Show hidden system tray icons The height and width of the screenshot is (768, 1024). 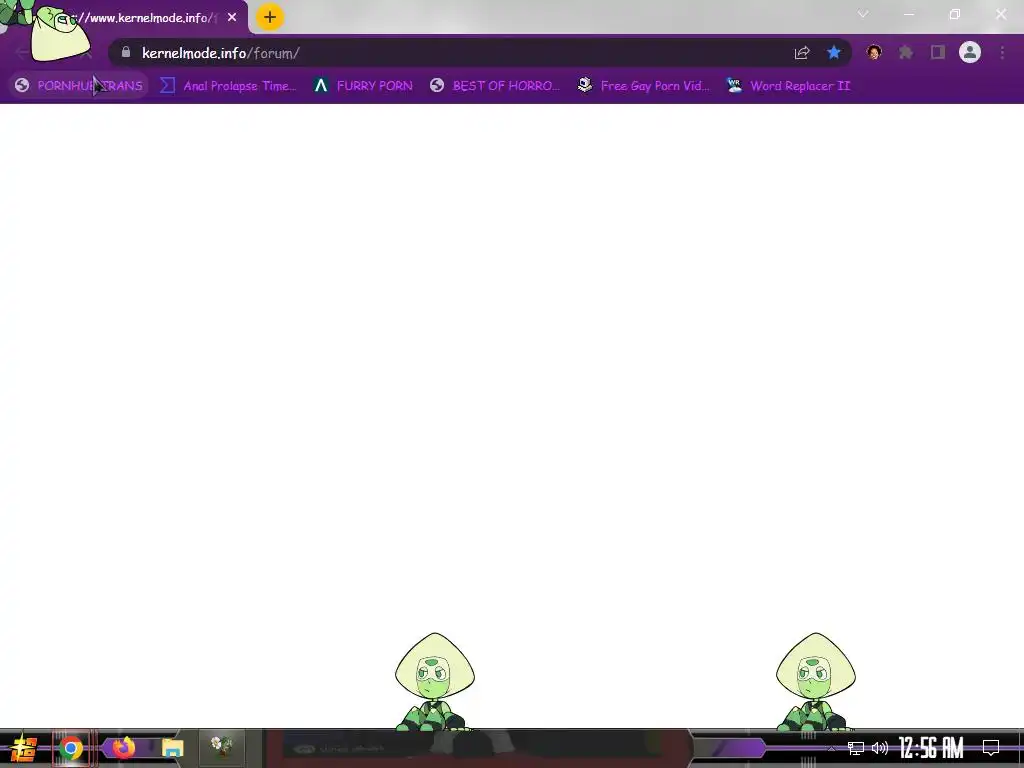[x=831, y=748]
